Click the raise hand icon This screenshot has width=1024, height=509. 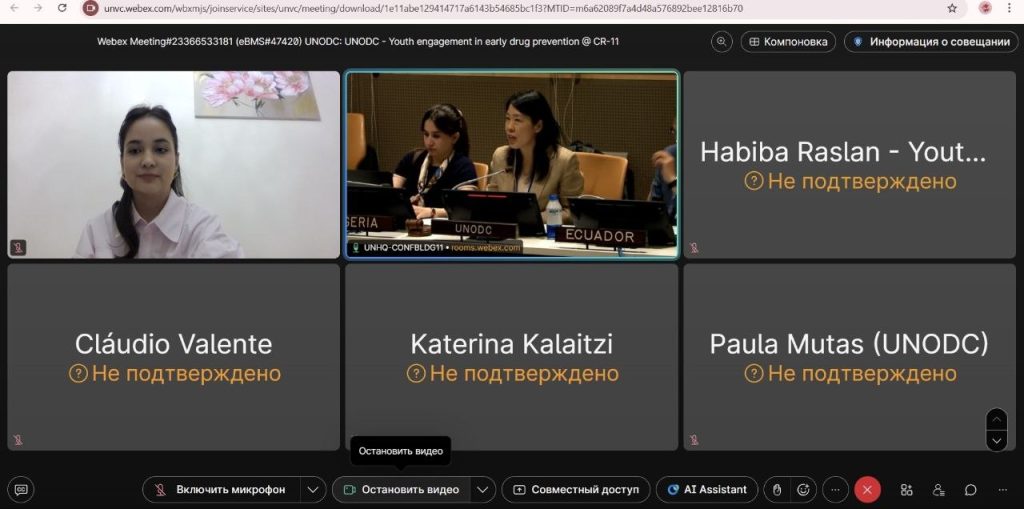[x=777, y=489]
